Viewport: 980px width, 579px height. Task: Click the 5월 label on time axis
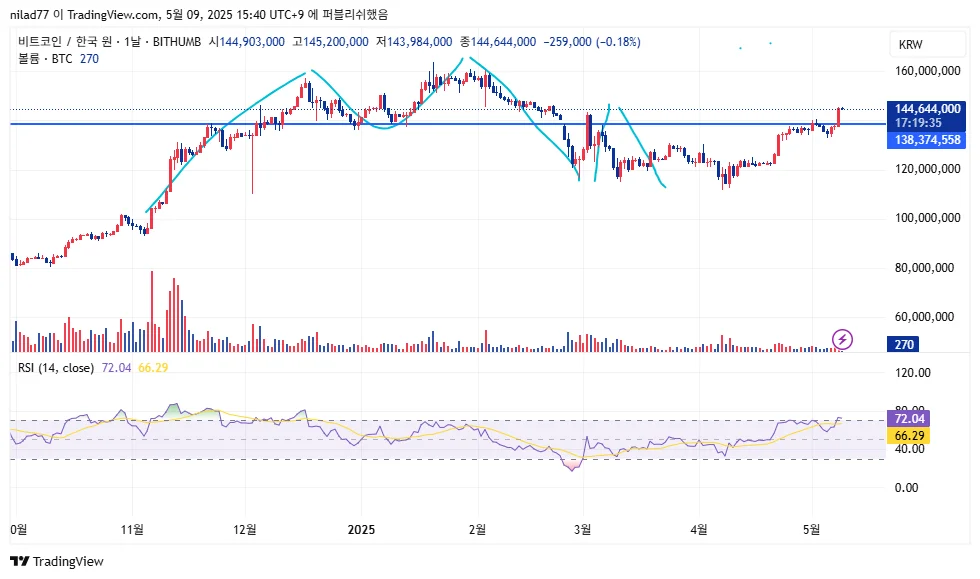pyautogui.click(x=811, y=530)
